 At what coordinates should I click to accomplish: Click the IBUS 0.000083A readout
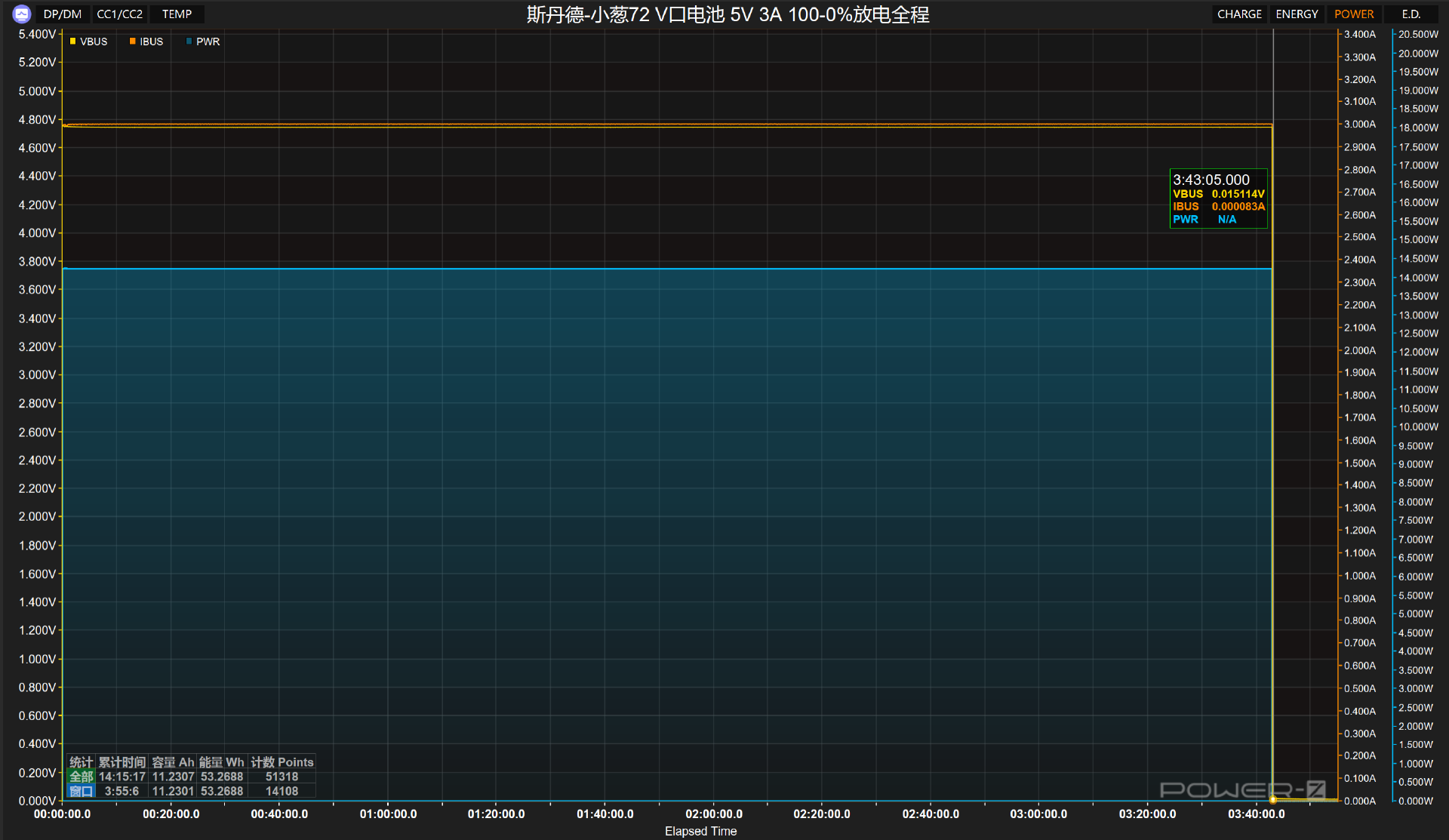tap(1219, 207)
